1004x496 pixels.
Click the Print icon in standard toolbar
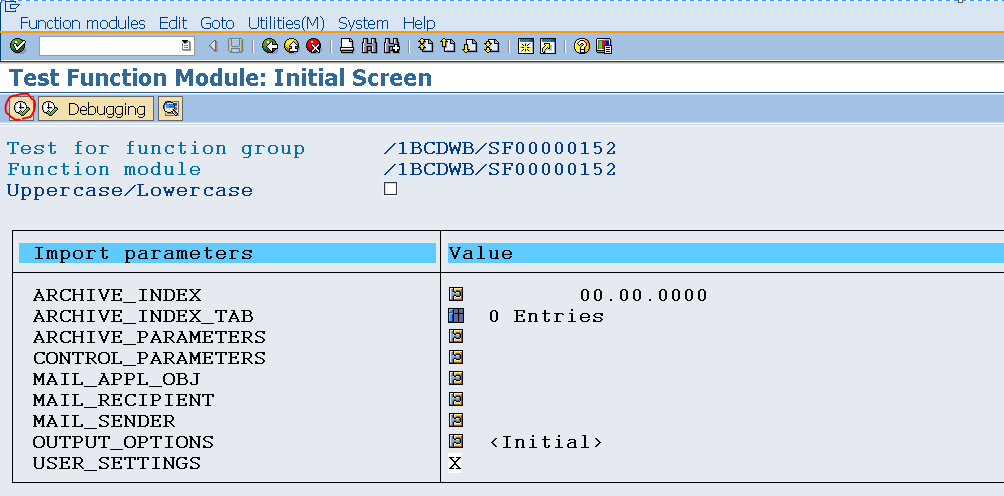click(x=346, y=46)
